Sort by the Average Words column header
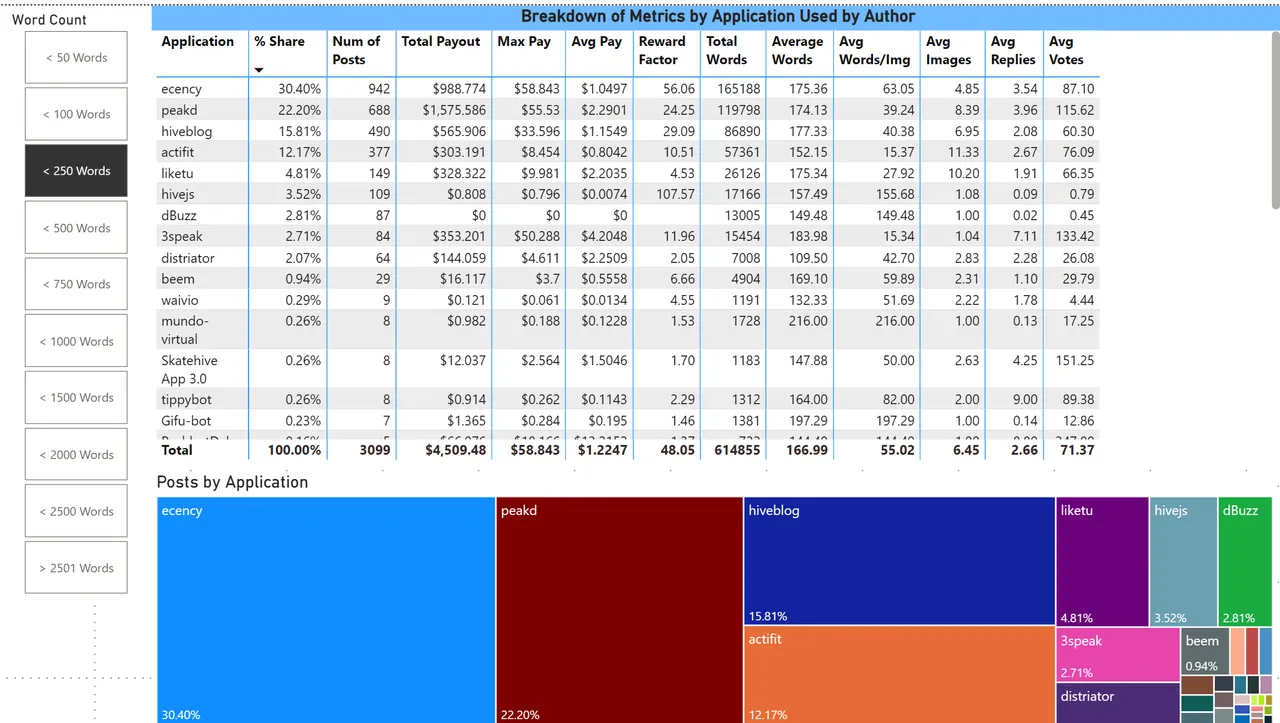This screenshot has width=1280, height=723. click(797, 50)
